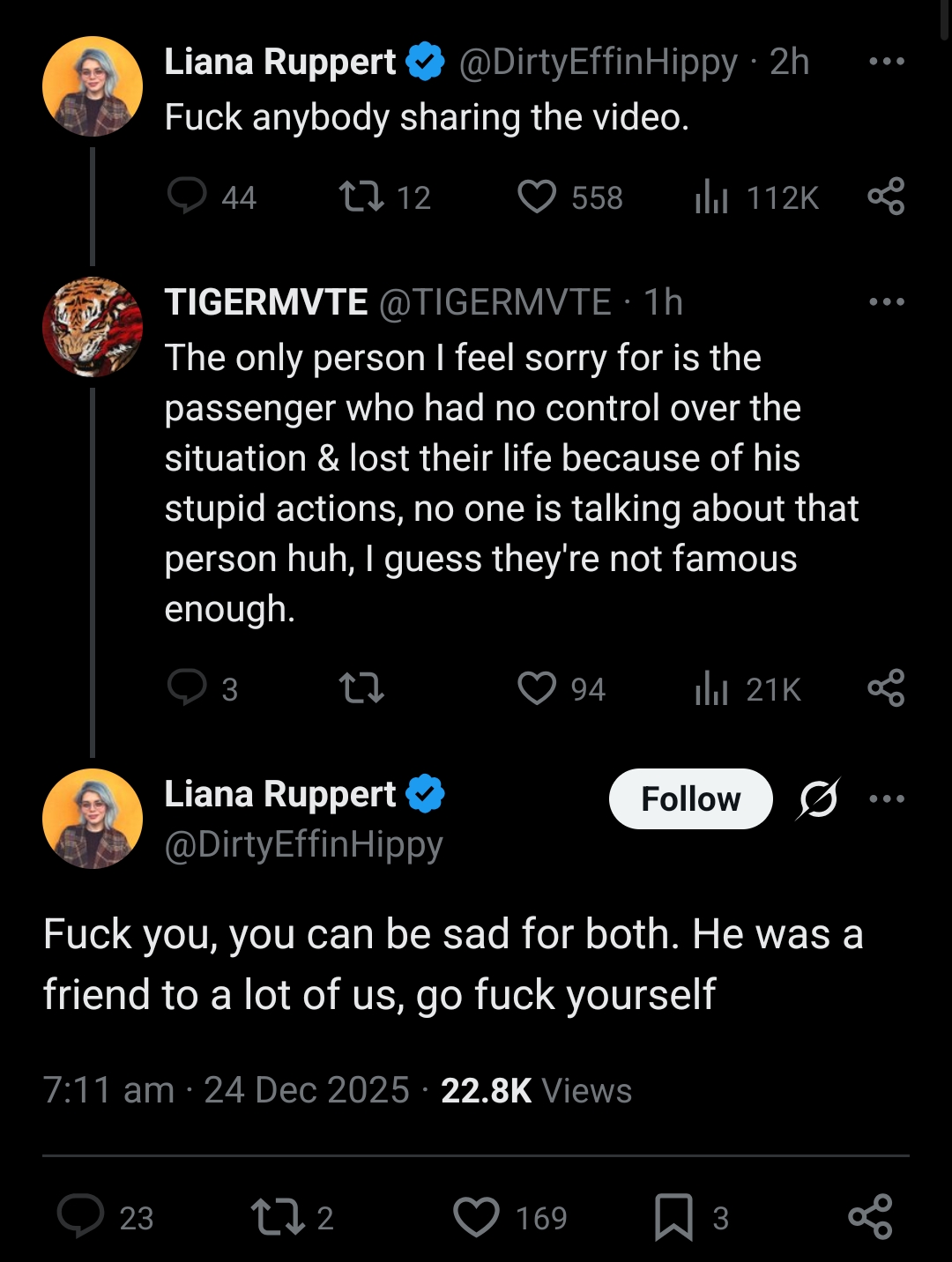View analytics showing 112K views

[x=711, y=197]
